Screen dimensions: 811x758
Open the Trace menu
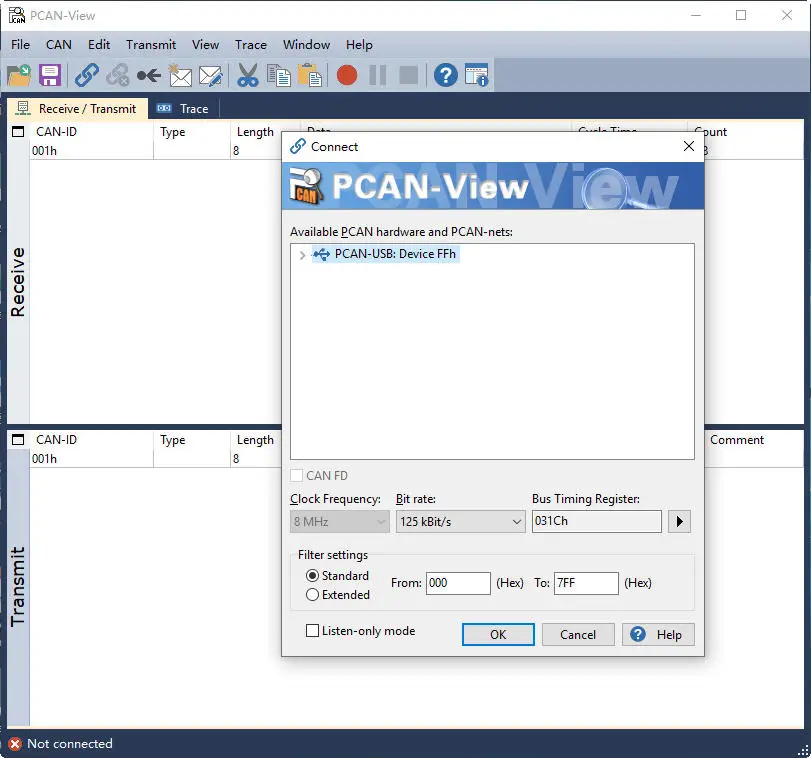click(251, 45)
